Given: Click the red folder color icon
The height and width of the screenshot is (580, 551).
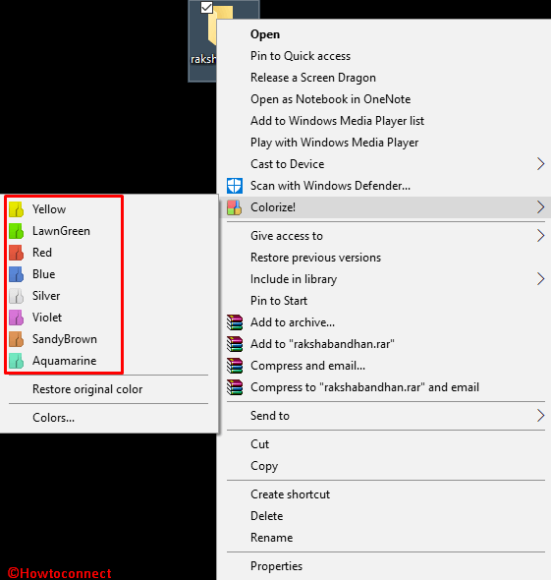Looking at the screenshot, I should point(17,253).
